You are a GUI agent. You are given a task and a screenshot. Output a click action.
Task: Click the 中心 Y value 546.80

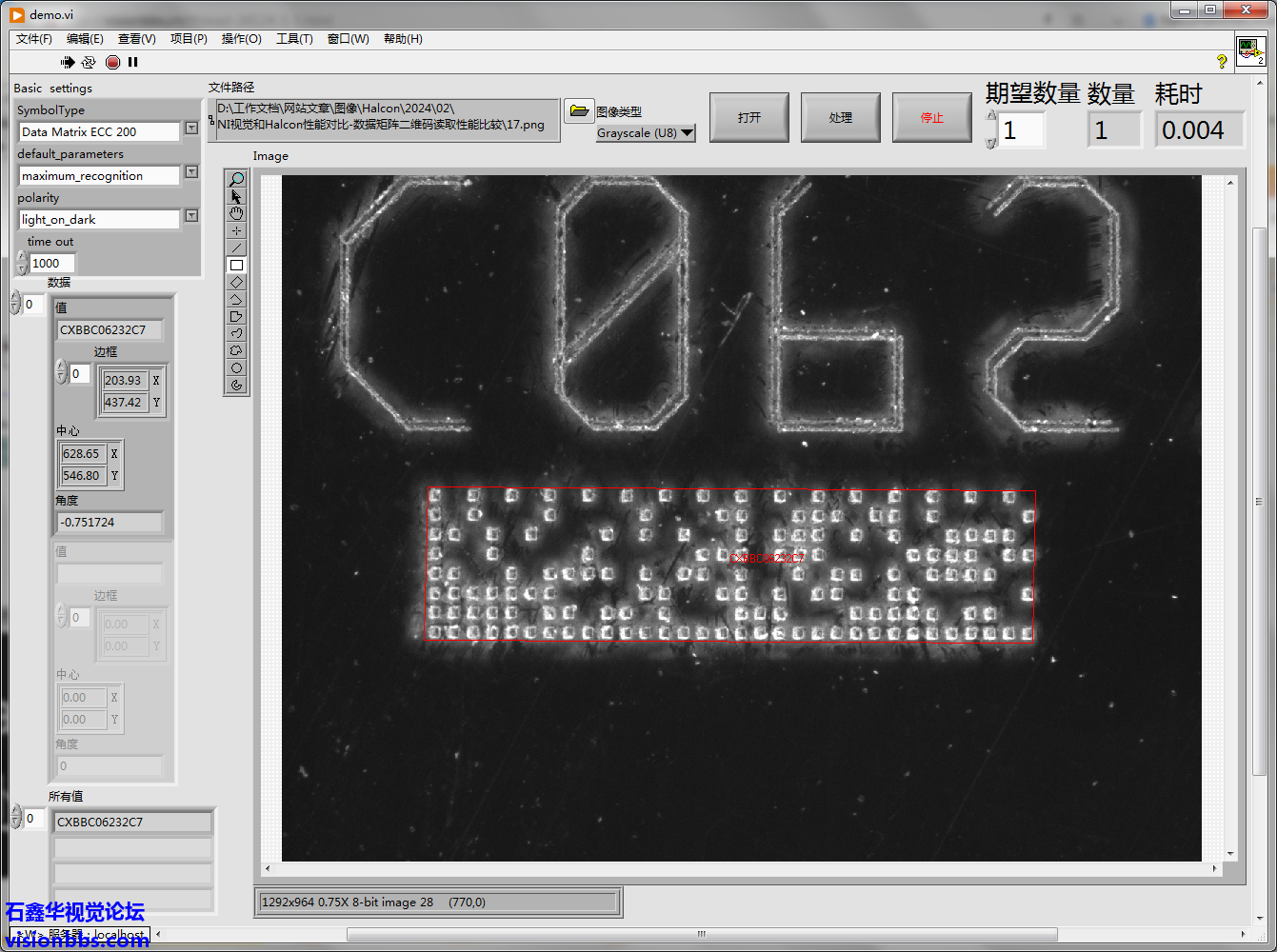click(82, 476)
